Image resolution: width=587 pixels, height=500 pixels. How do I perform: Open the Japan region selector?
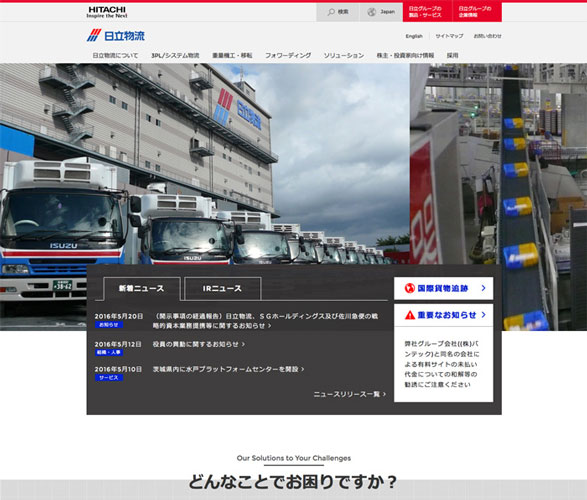click(x=381, y=12)
